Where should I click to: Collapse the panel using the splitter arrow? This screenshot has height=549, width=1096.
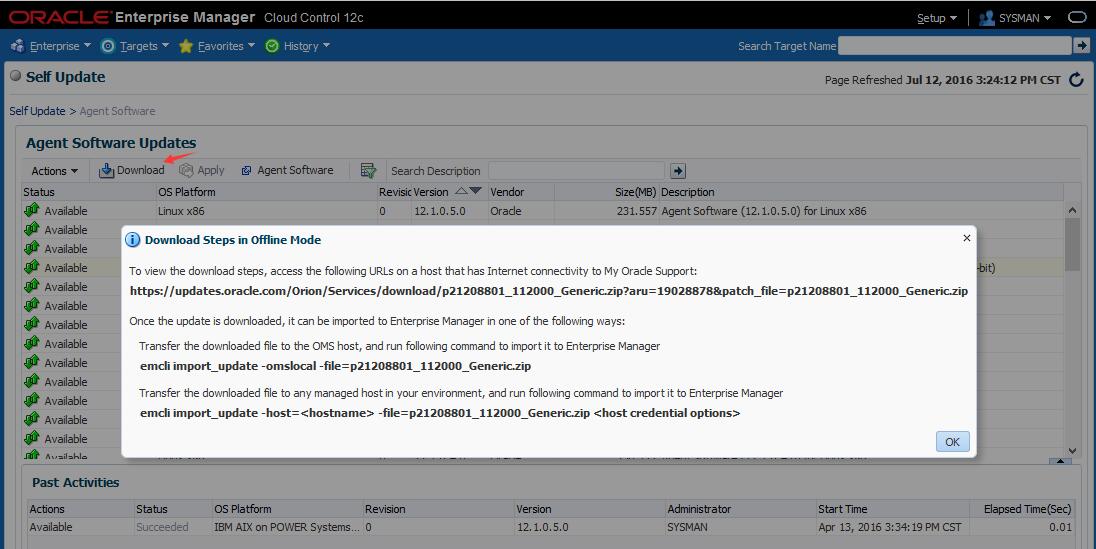[x=1060, y=461]
